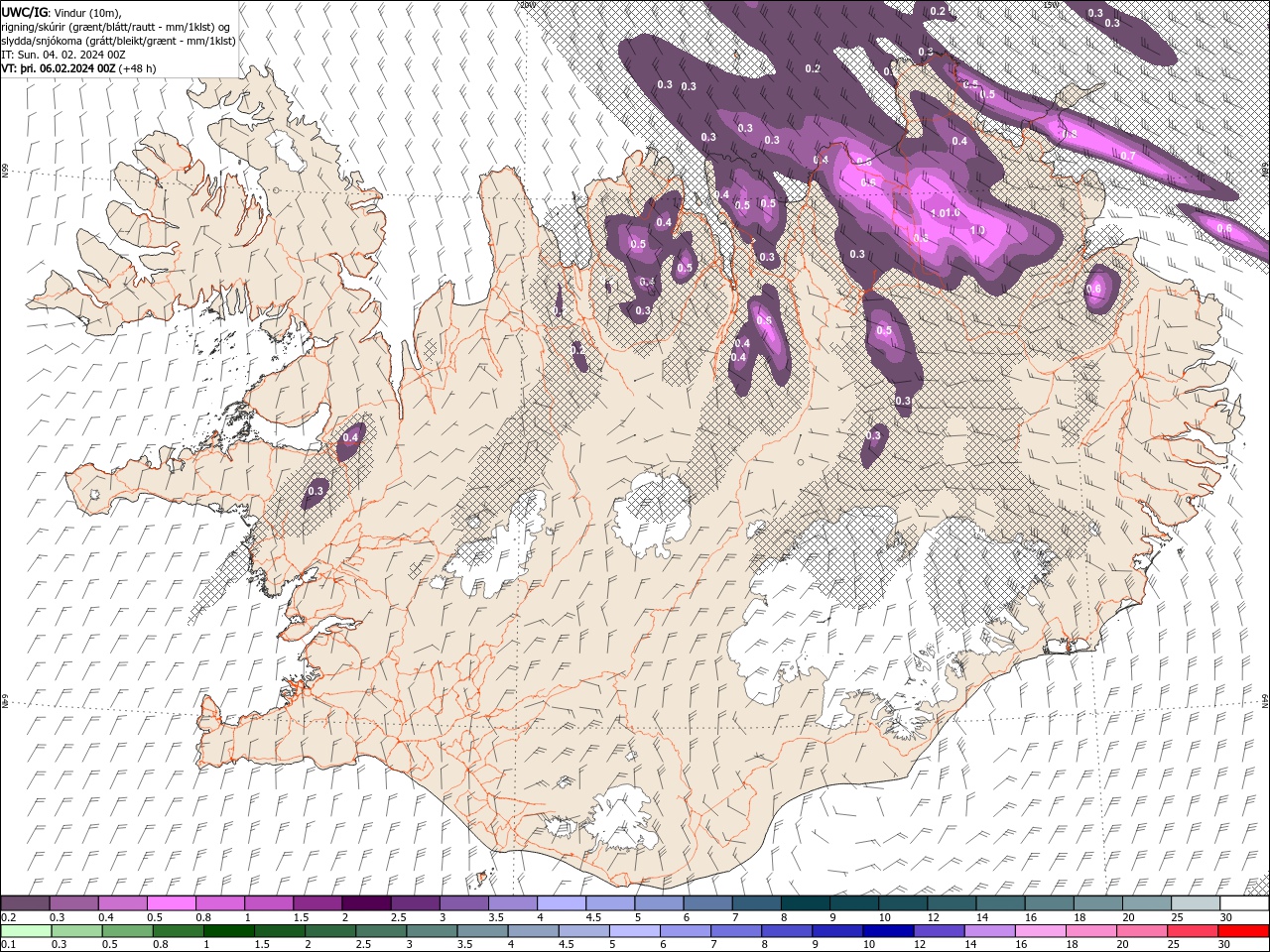Select the pale green rain swatch between 0.1 and 0.3
Image resolution: width=1270 pixels, height=952 pixels.
pos(26,931)
